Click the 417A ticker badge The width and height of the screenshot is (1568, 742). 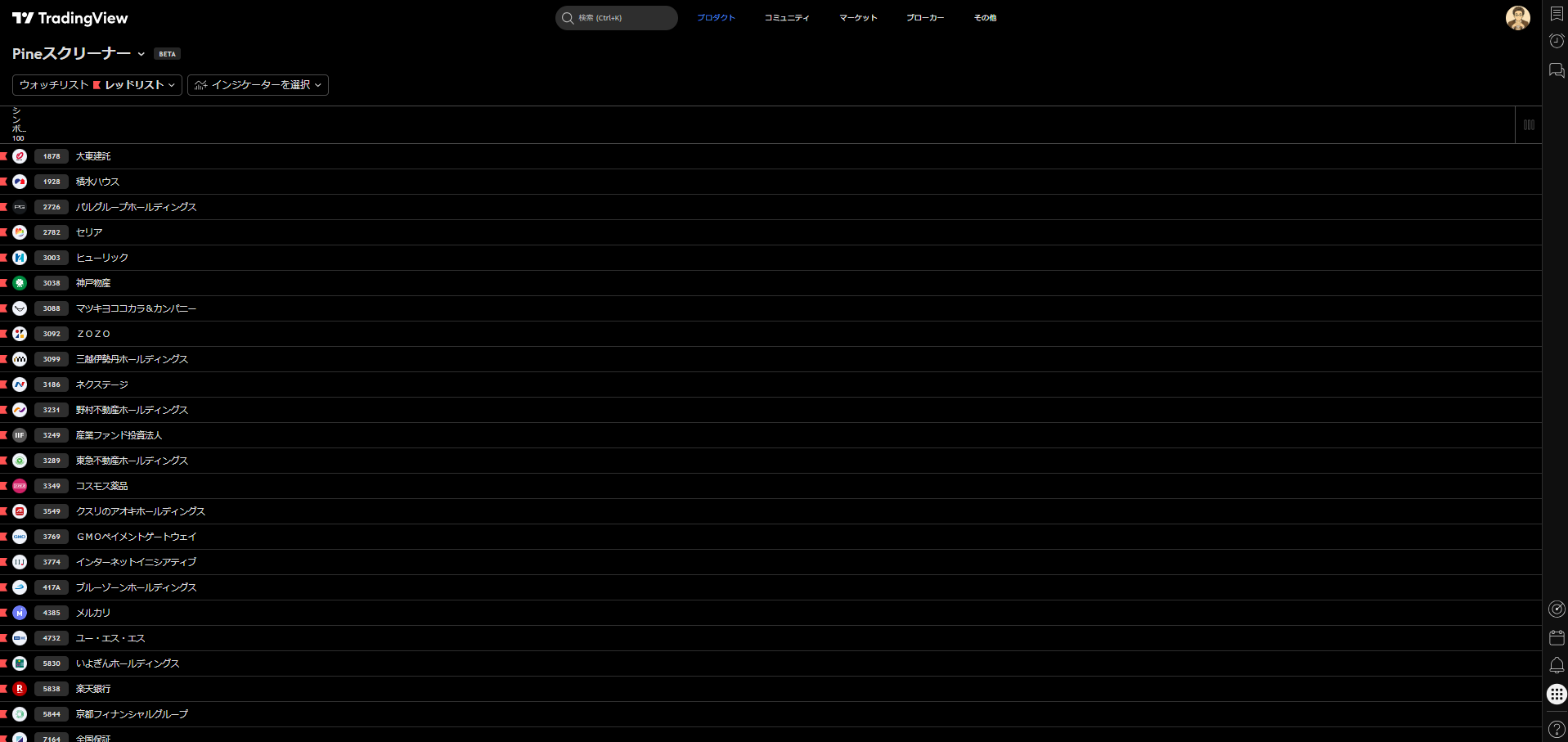52,587
